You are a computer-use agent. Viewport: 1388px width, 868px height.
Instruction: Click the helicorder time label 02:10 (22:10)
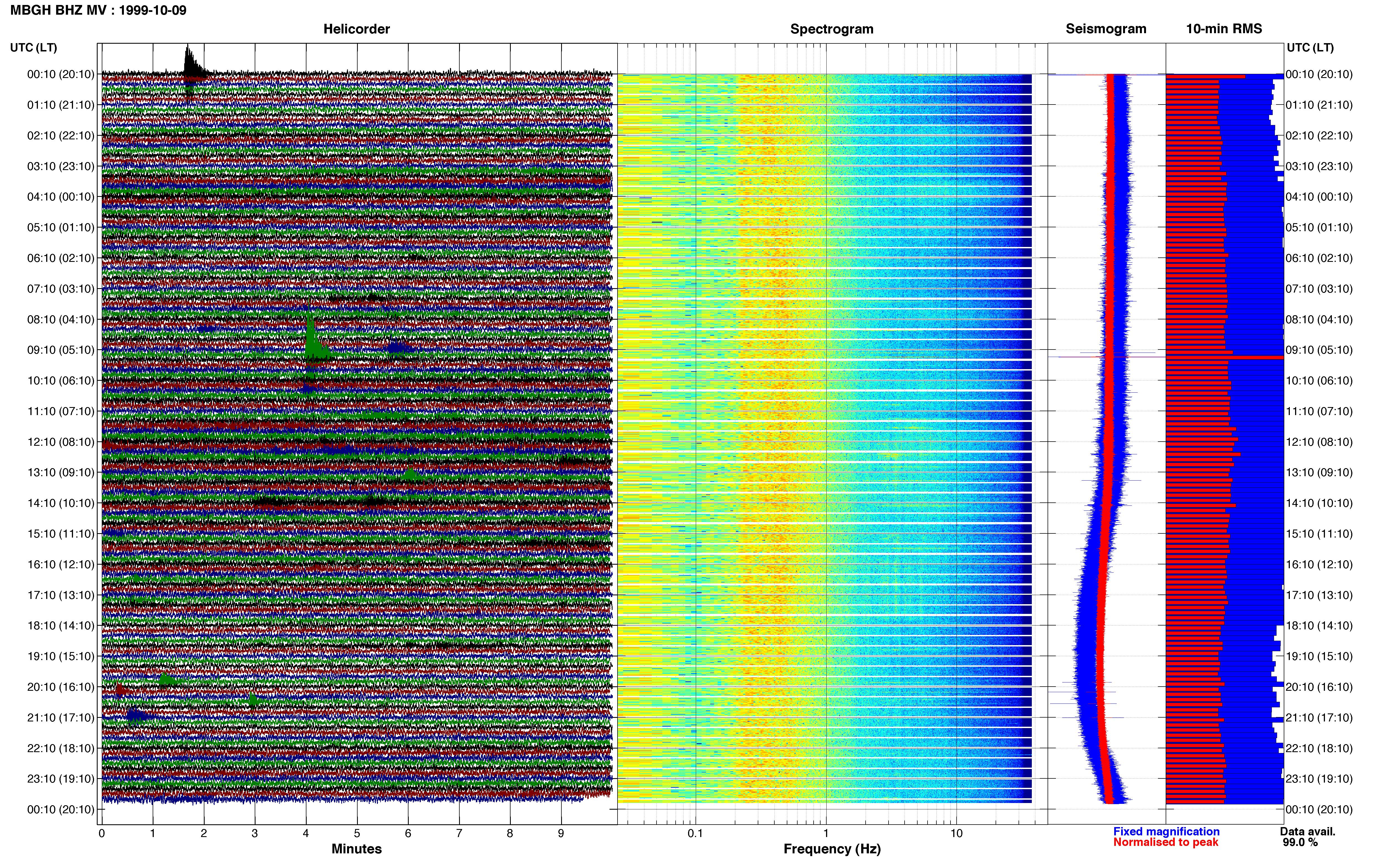click(61, 135)
